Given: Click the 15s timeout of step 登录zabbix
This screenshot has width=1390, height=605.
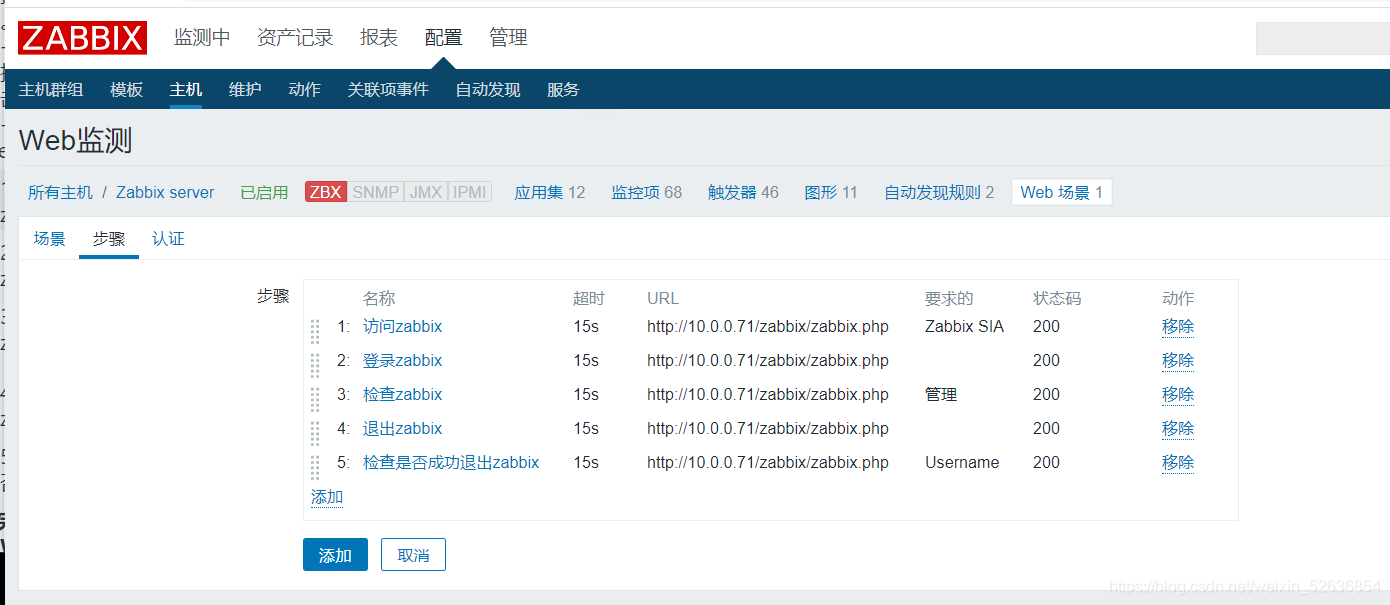Looking at the screenshot, I should [x=586, y=360].
